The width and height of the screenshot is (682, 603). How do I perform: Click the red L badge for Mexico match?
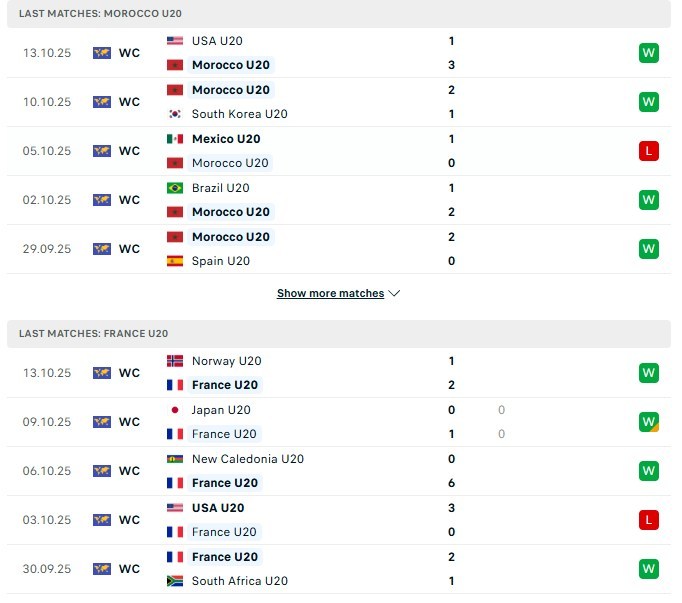point(649,151)
